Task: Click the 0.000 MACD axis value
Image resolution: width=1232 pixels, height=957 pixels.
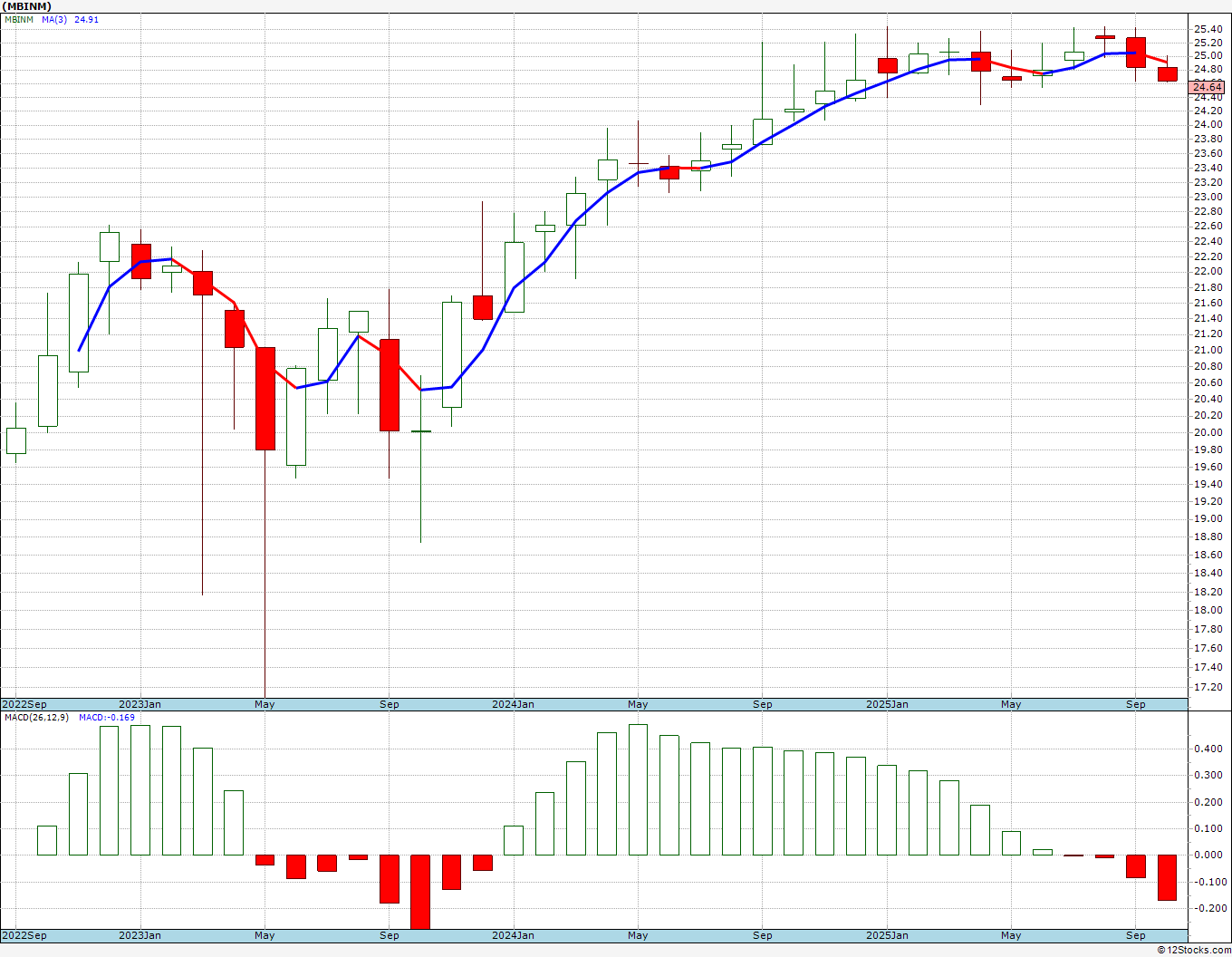Action: [1208, 855]
